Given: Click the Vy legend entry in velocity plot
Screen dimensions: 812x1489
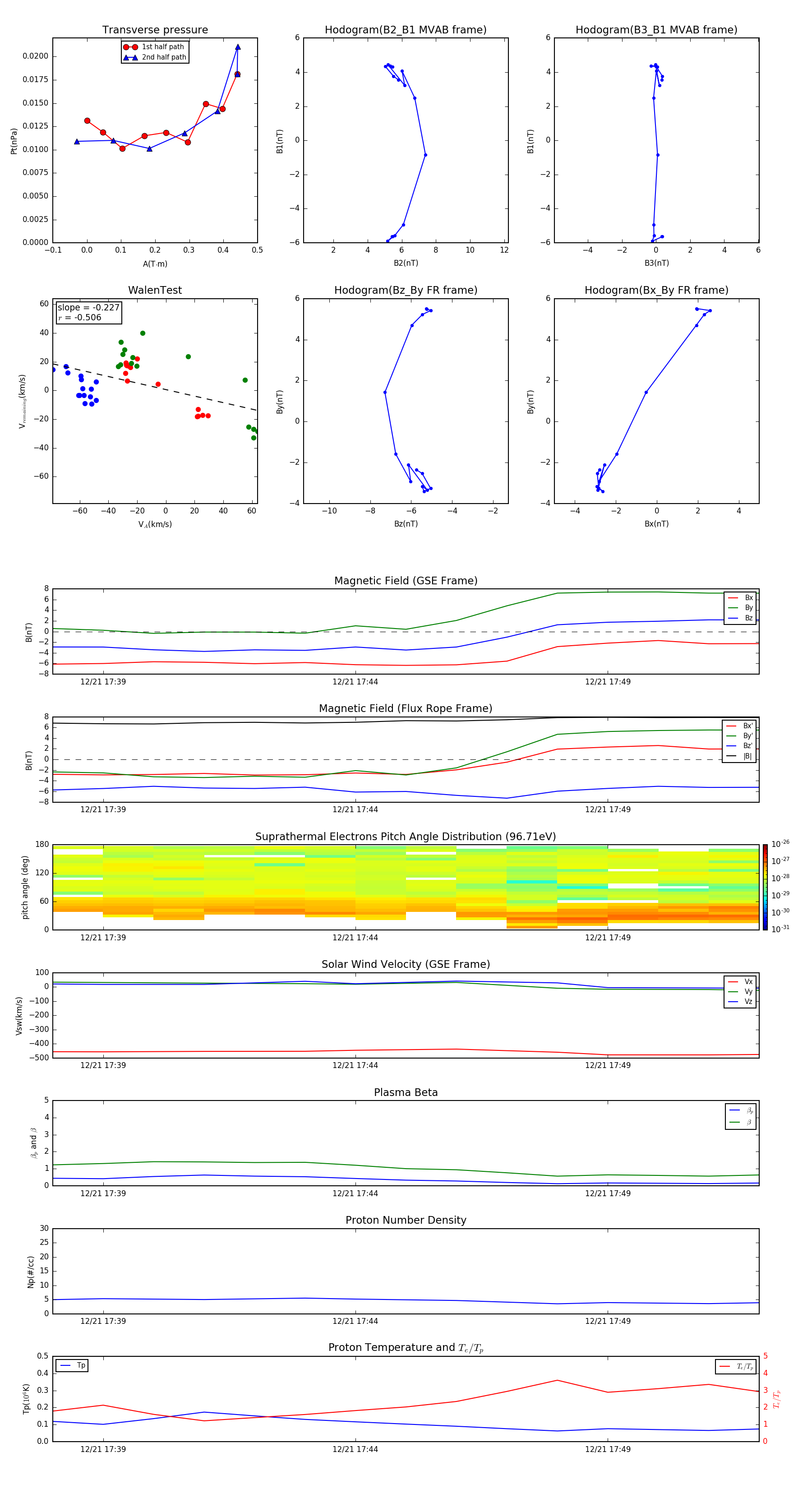Looking at the screenshot, I should coord(740,992).
